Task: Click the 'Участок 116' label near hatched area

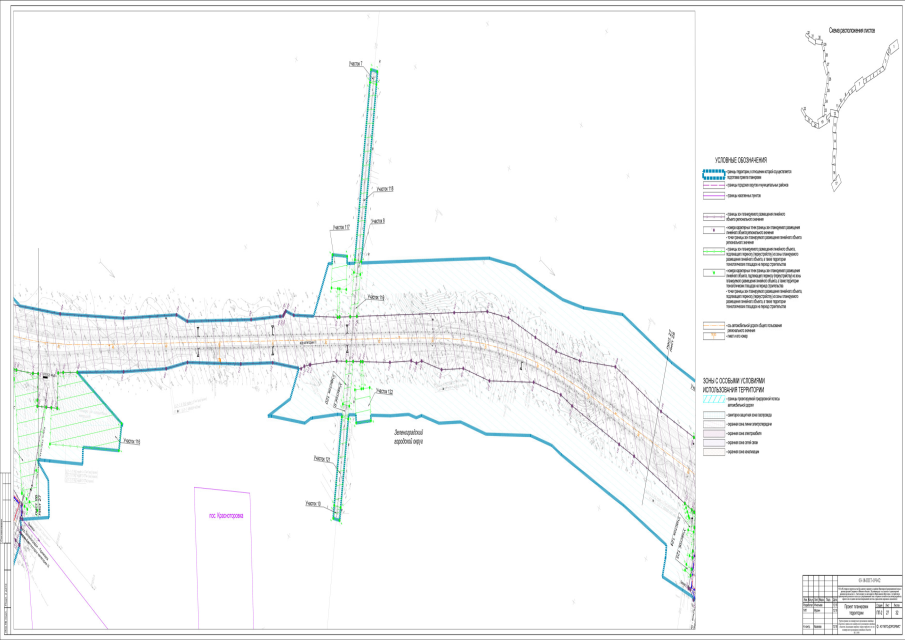Action: (x=130, y=441)
